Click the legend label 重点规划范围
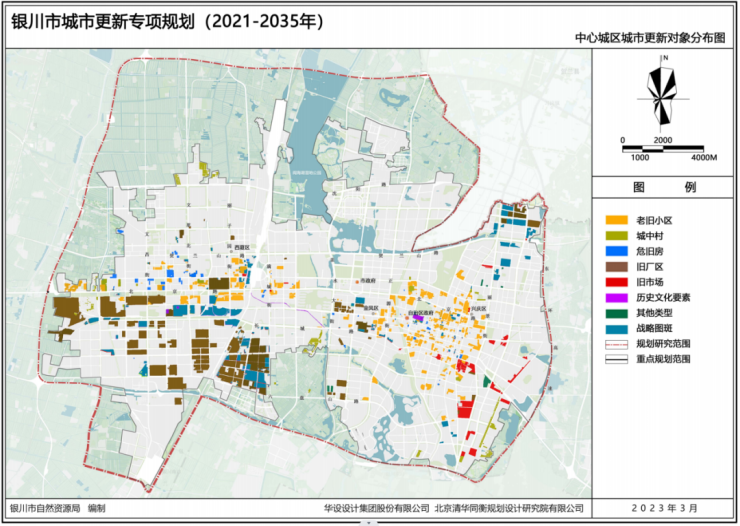This screenshot has height=526, width=740. click(x=663, y=359)
